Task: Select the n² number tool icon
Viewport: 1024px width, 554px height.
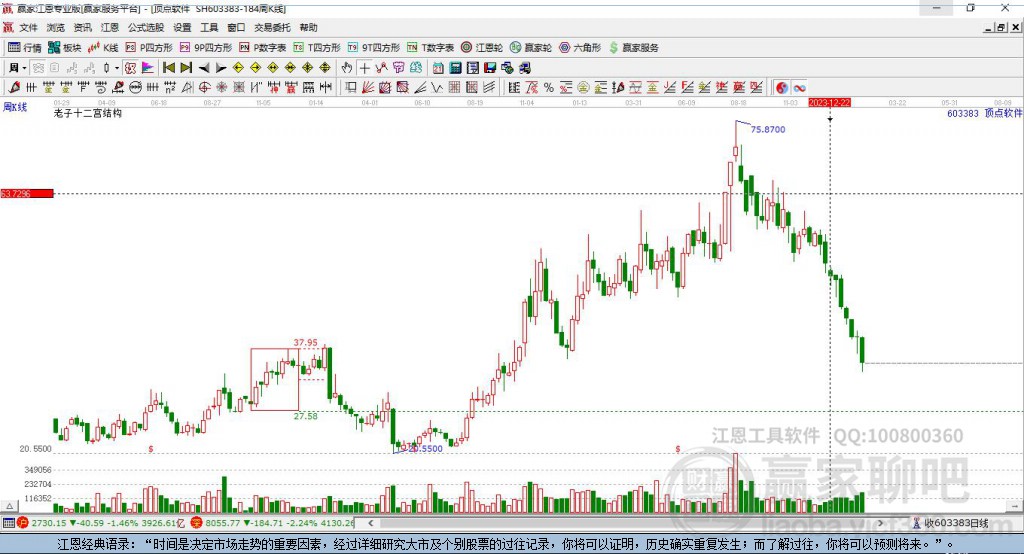Action: pyautogui.click(x=170, y=88)
